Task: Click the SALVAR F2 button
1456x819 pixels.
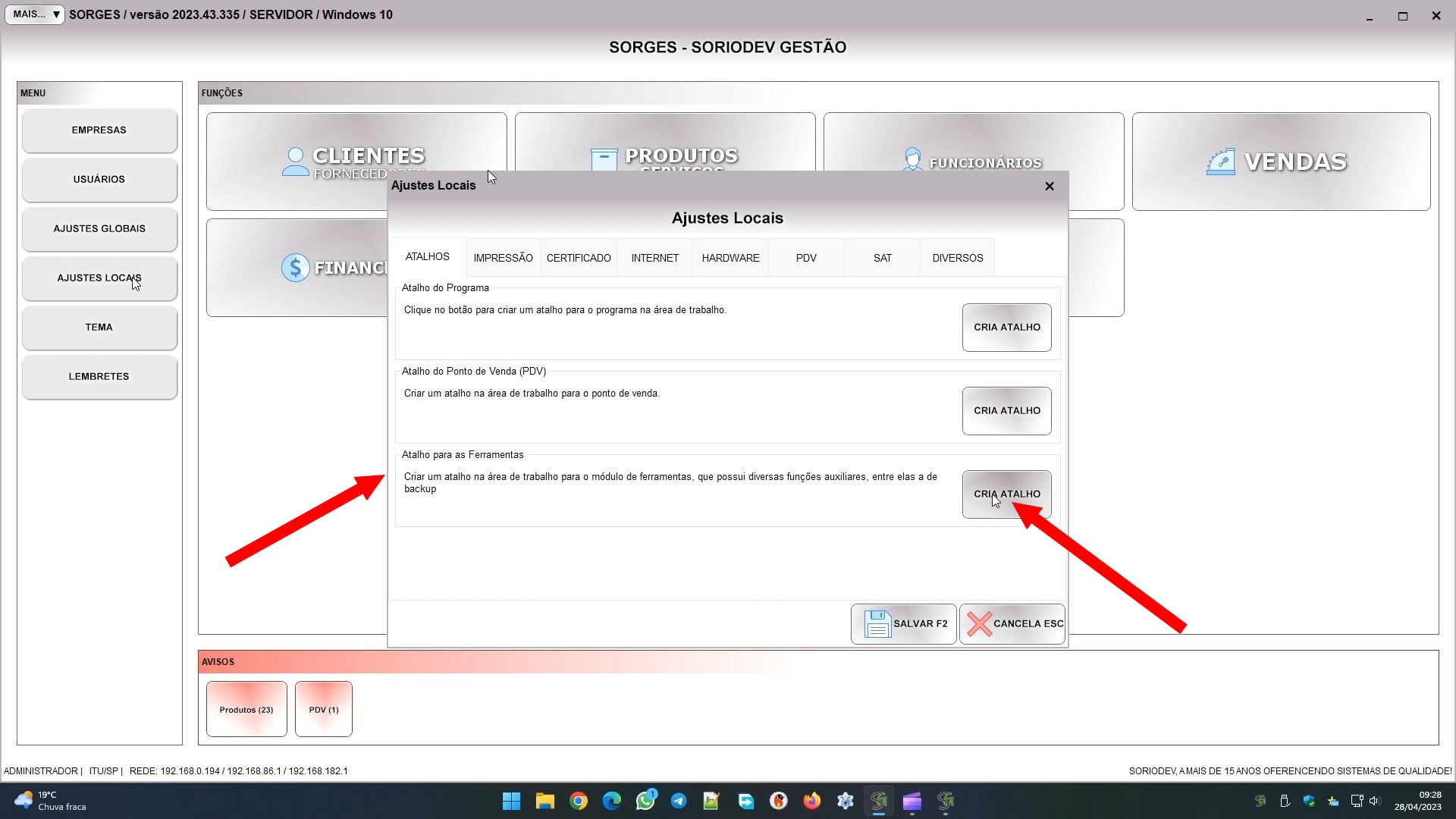Action: (x=904, y=624)
